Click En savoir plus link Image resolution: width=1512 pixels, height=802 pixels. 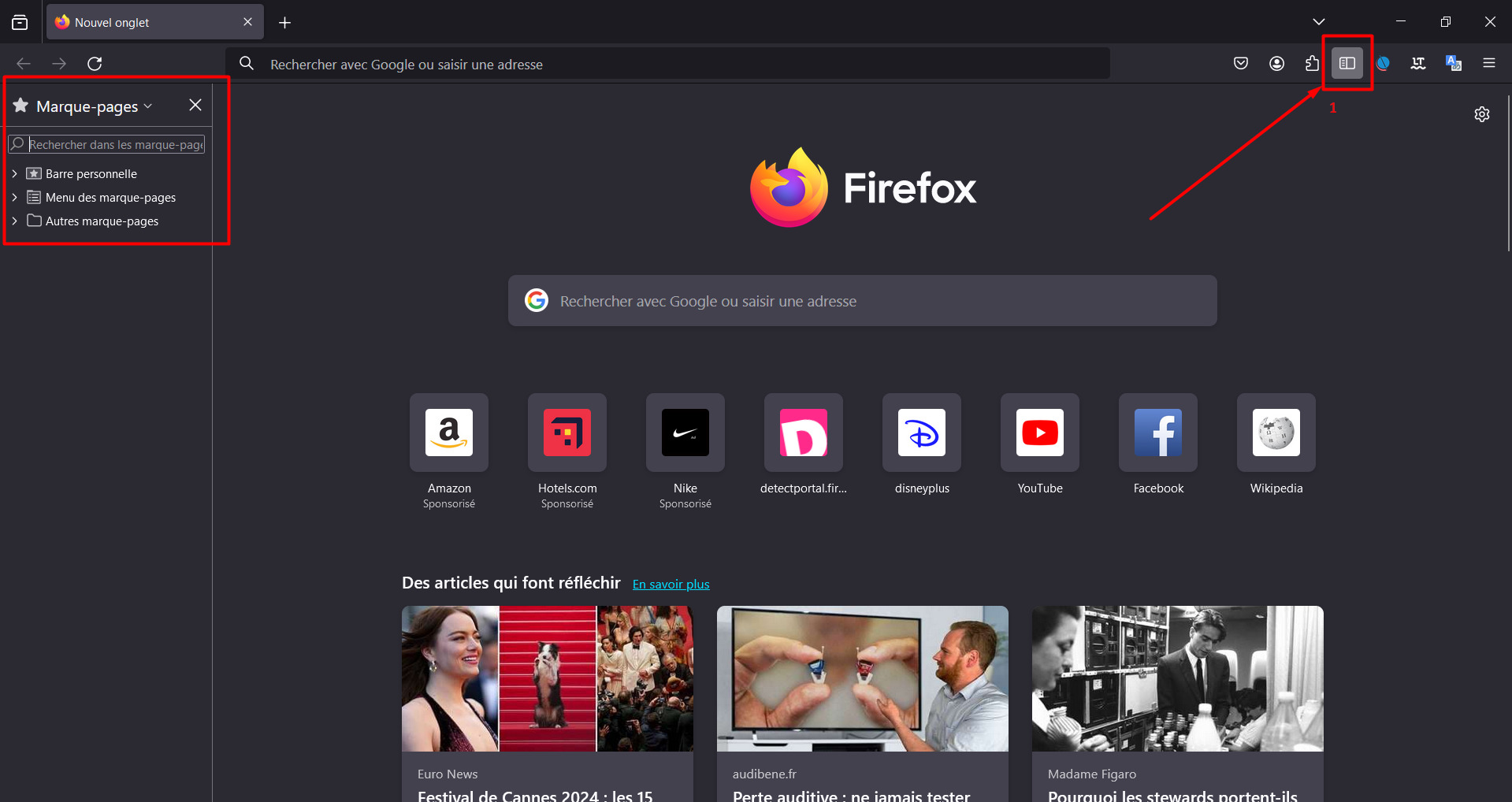click(x=671, y=585)
